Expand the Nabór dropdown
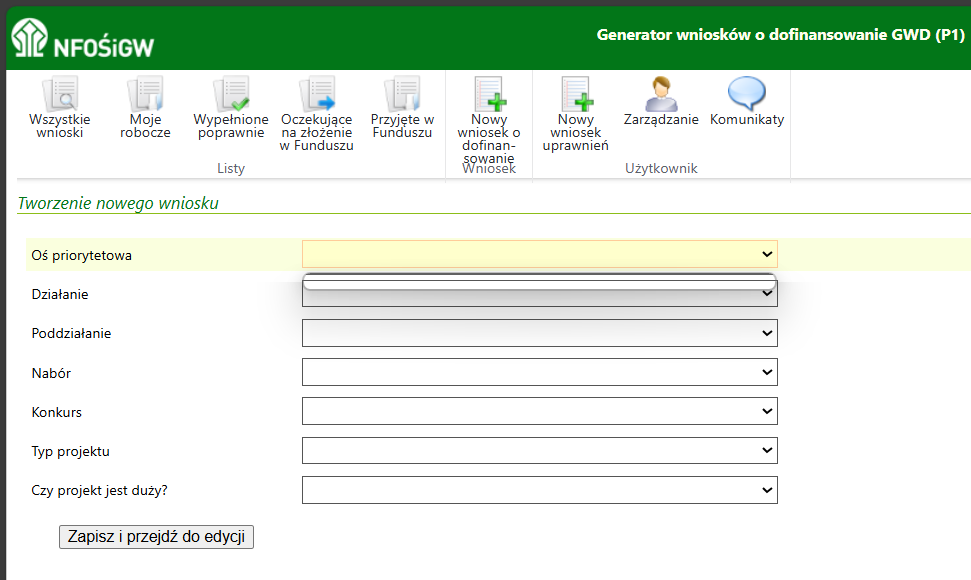This screenshot has width=971, height=580. pos(539,373)
